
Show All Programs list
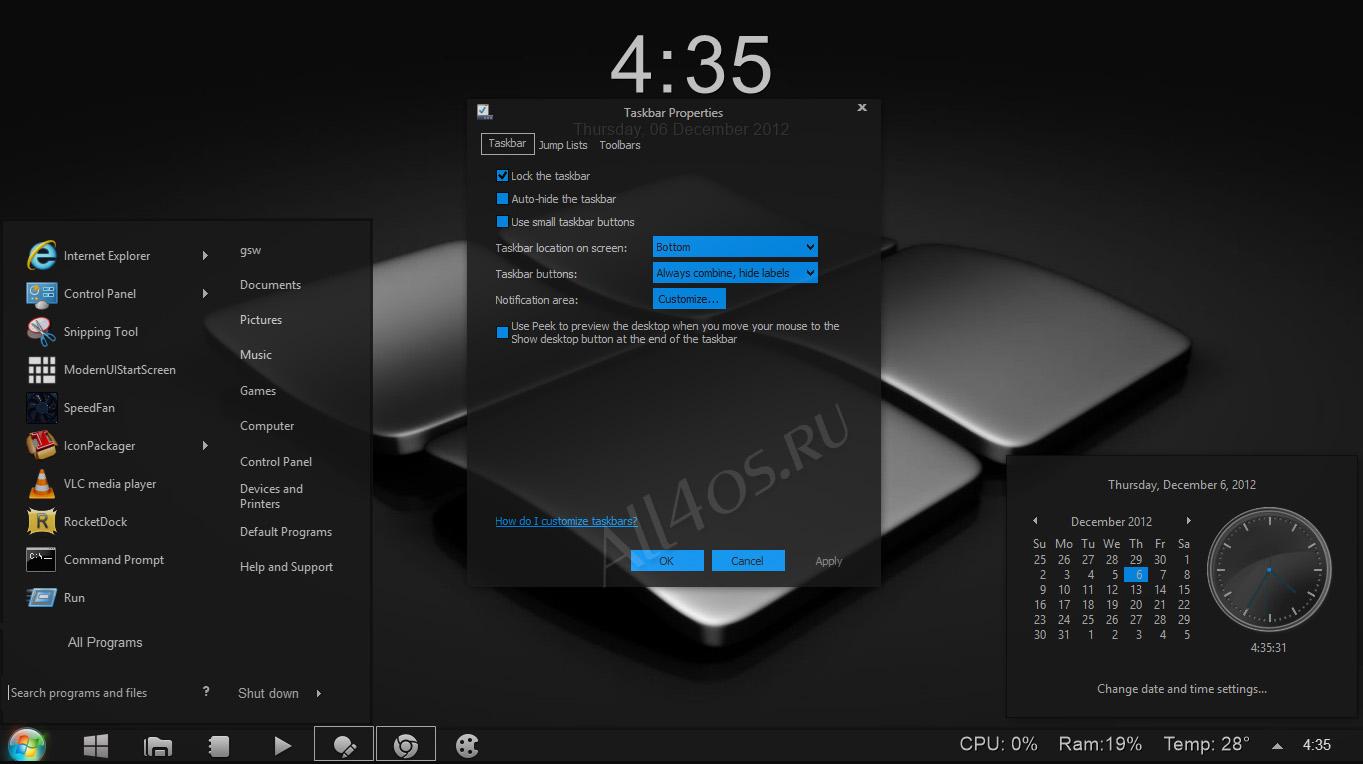pyautogui.click(x=105, y=643)
